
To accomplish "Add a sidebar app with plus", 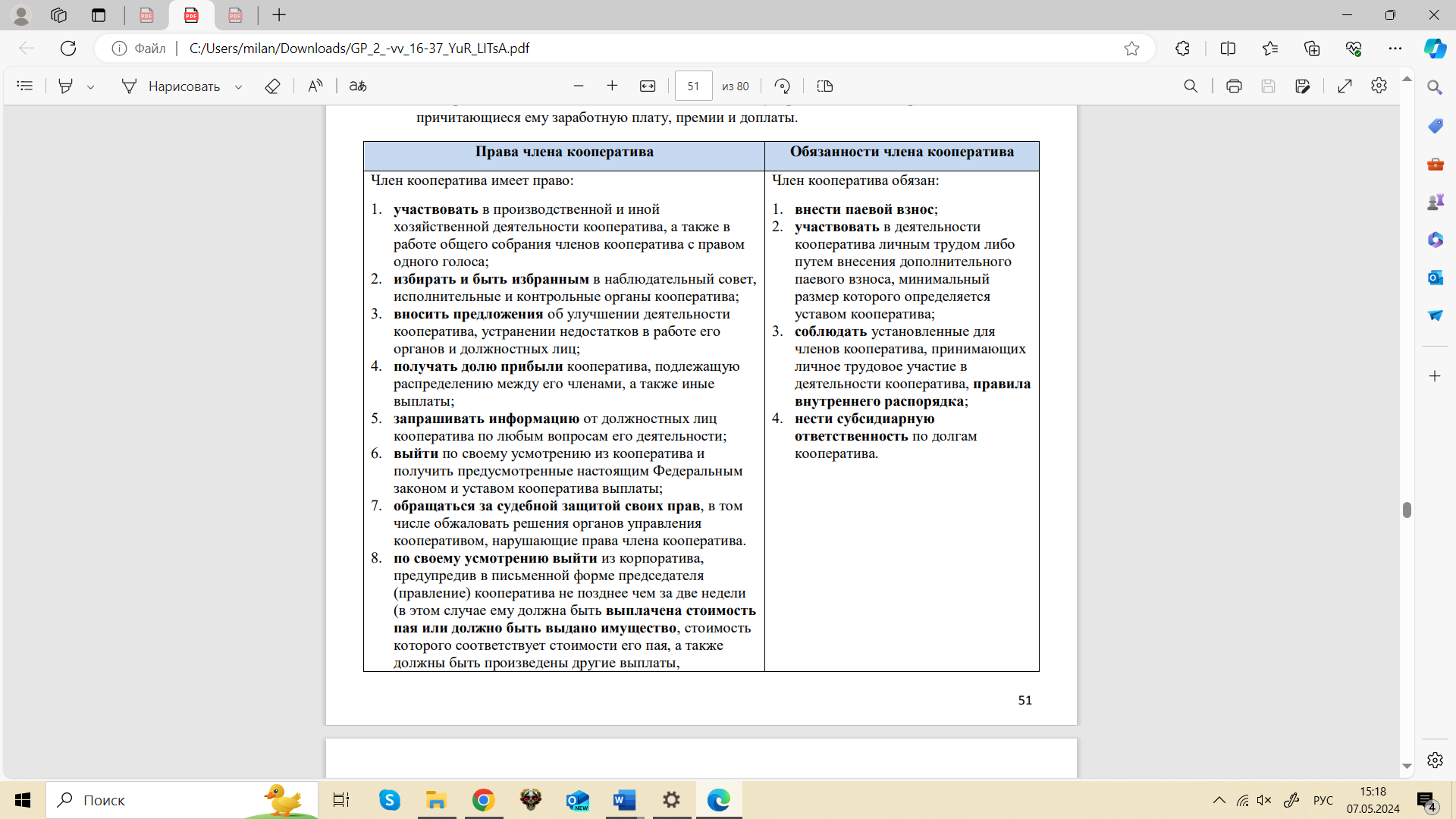I will (1435, 376).
